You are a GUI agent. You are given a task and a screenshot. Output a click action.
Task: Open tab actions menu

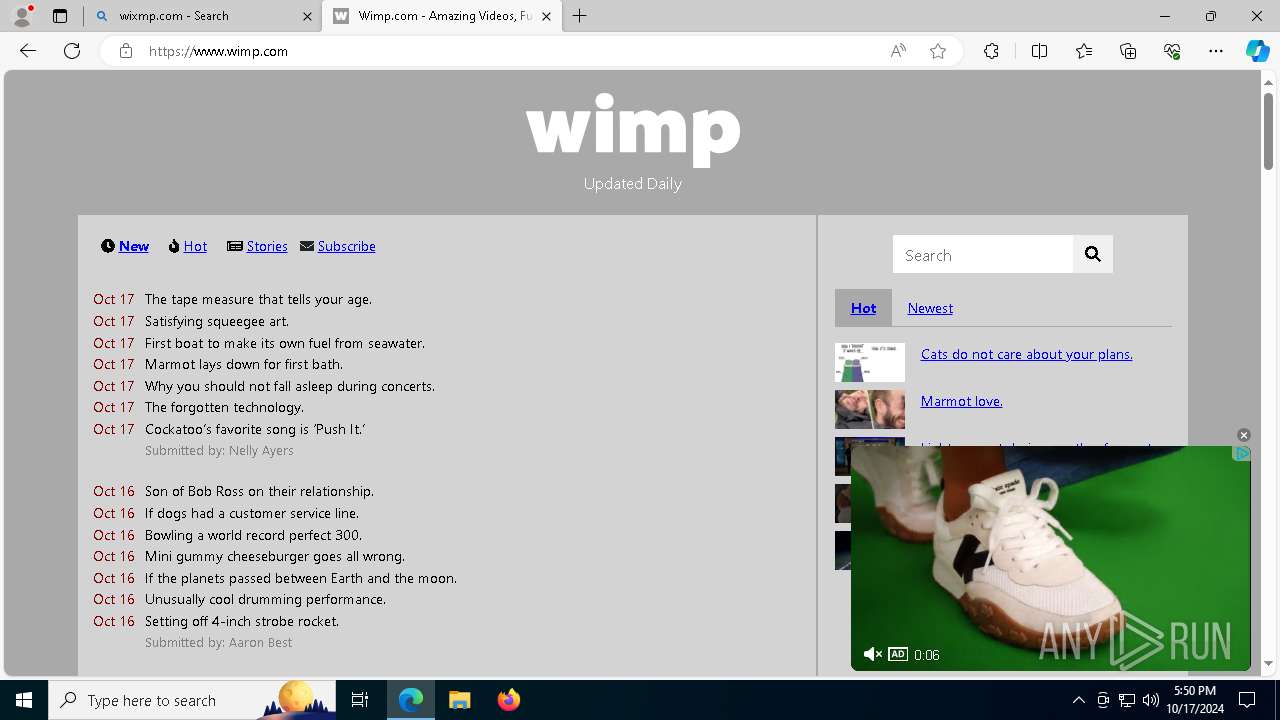[x=60, y=16]
